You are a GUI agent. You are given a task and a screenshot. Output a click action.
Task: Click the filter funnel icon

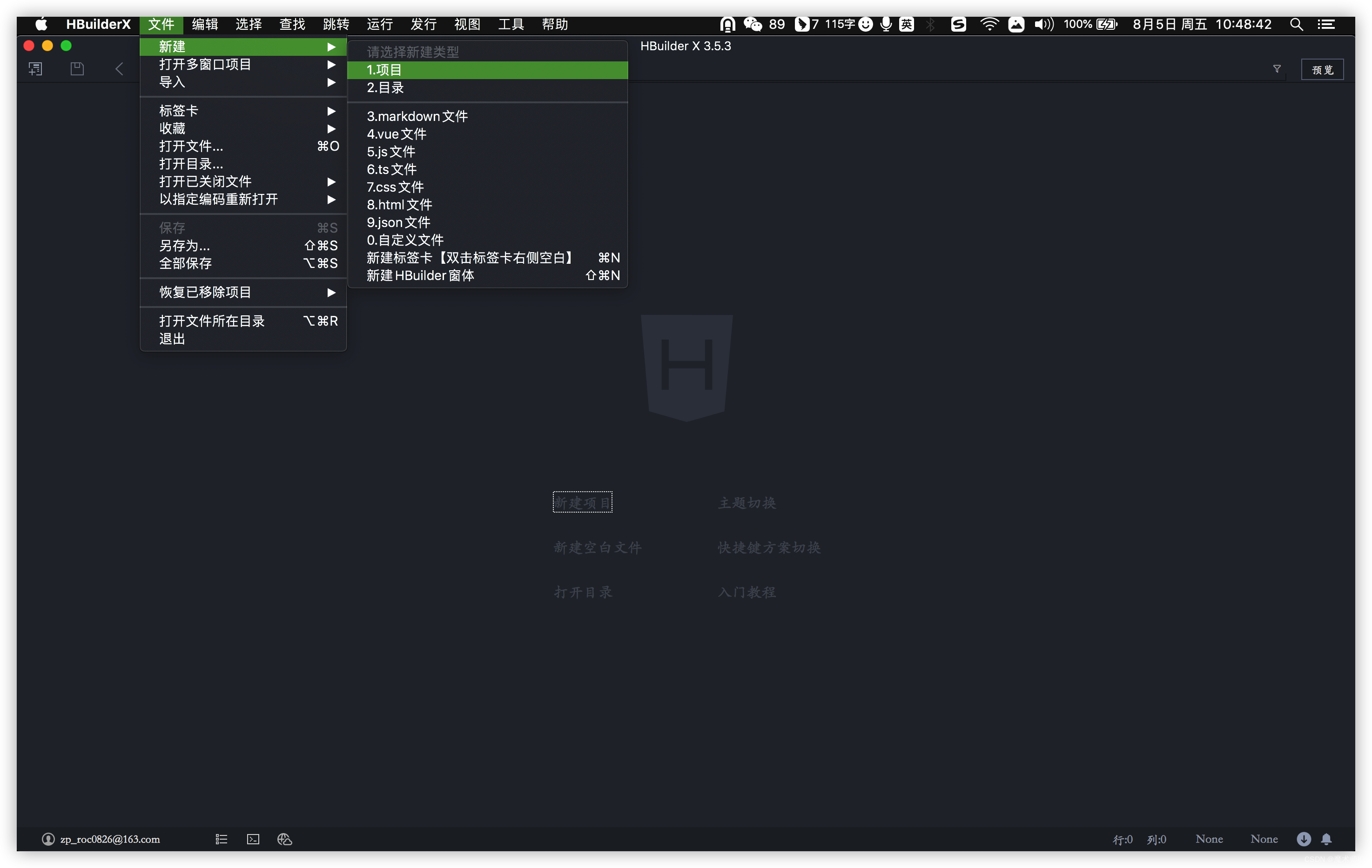1276,69
